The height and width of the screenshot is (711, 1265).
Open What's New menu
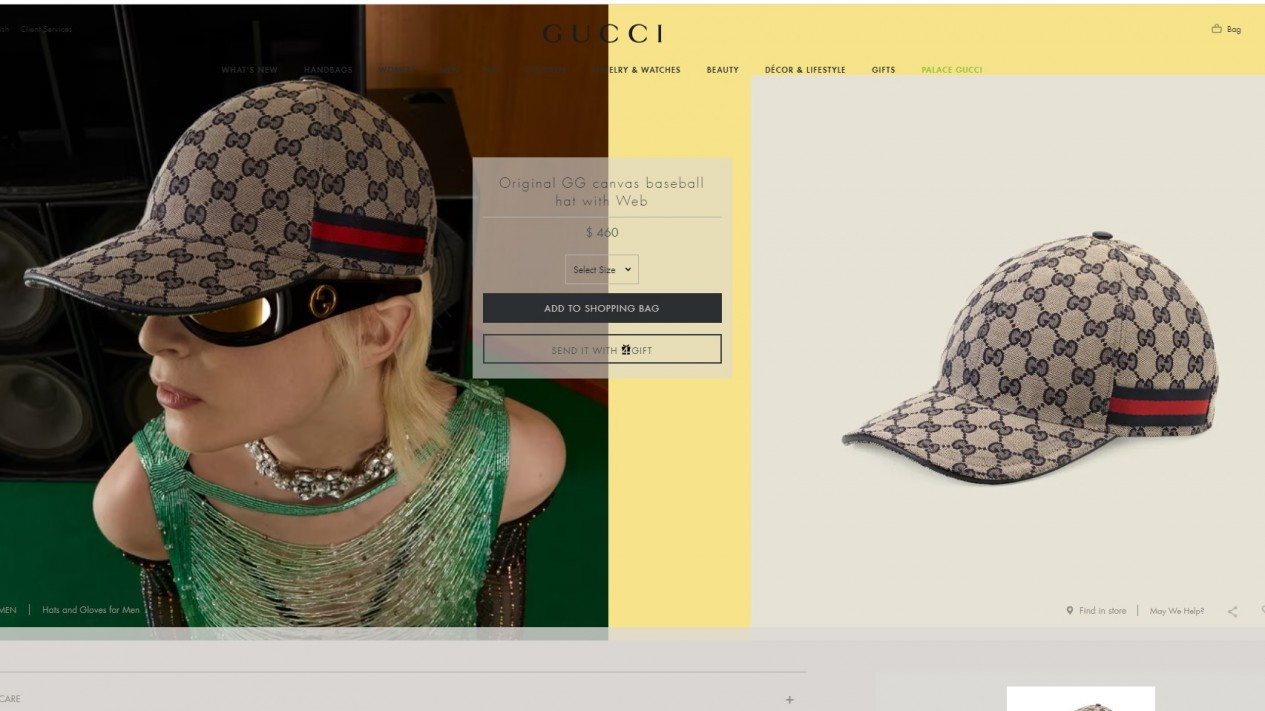(x=250, y=70)
